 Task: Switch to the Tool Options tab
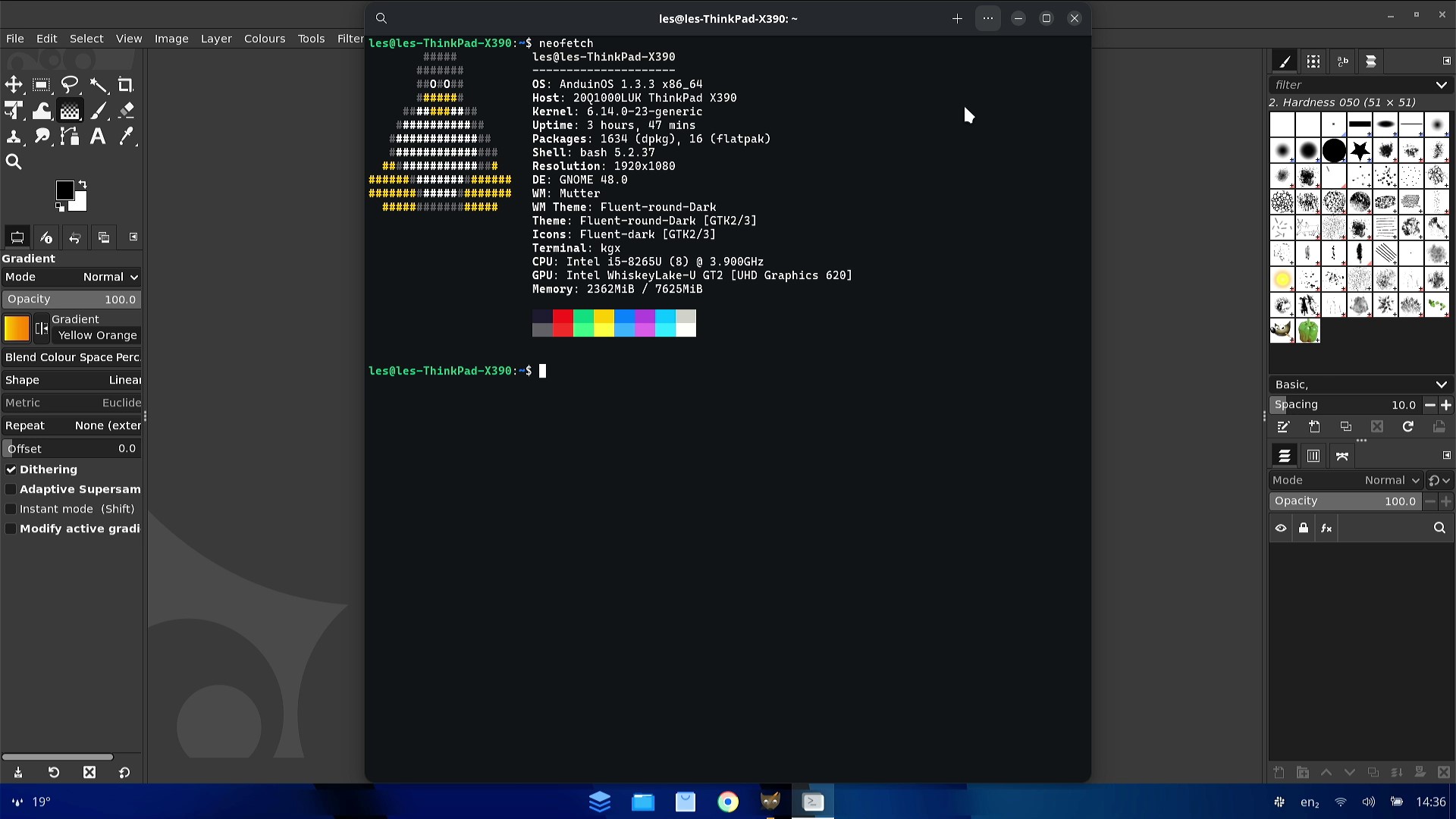[17, 237]
